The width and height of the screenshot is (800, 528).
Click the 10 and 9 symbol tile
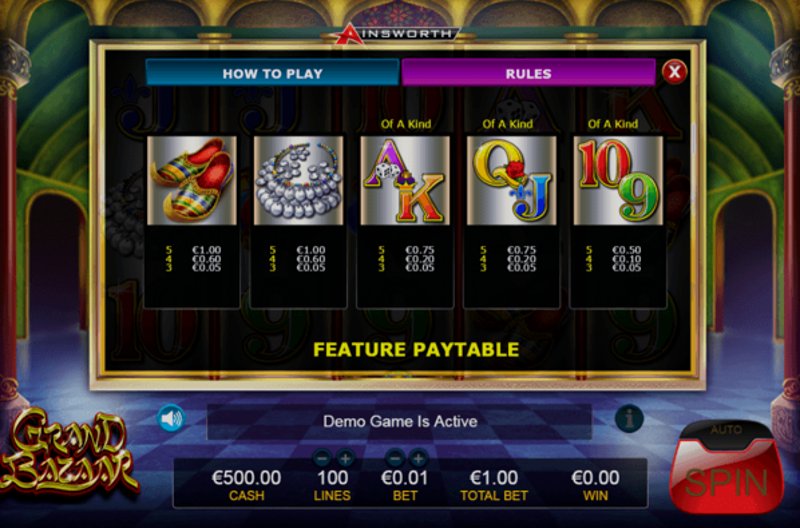coord(618,180)
